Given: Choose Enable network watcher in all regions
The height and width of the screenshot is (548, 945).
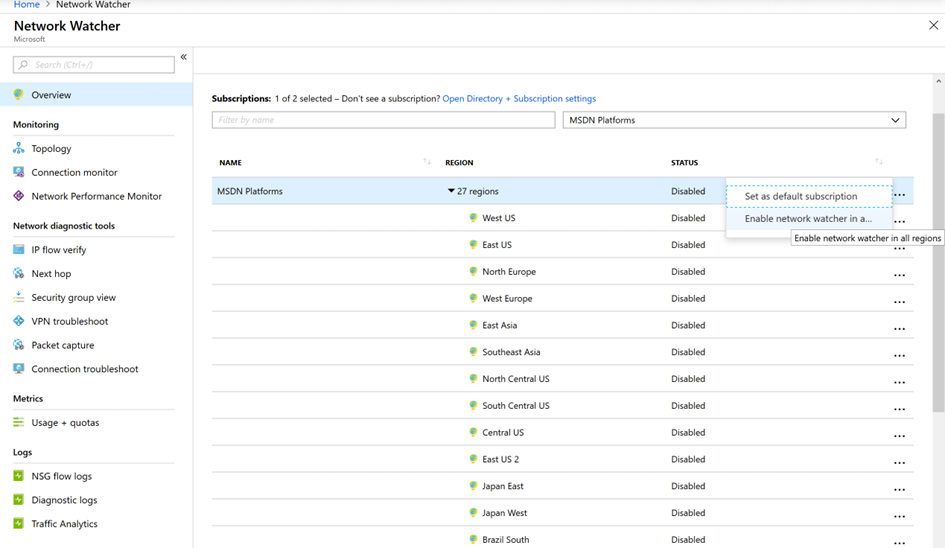Looking at the screenshot, I should tap(809, 218).
